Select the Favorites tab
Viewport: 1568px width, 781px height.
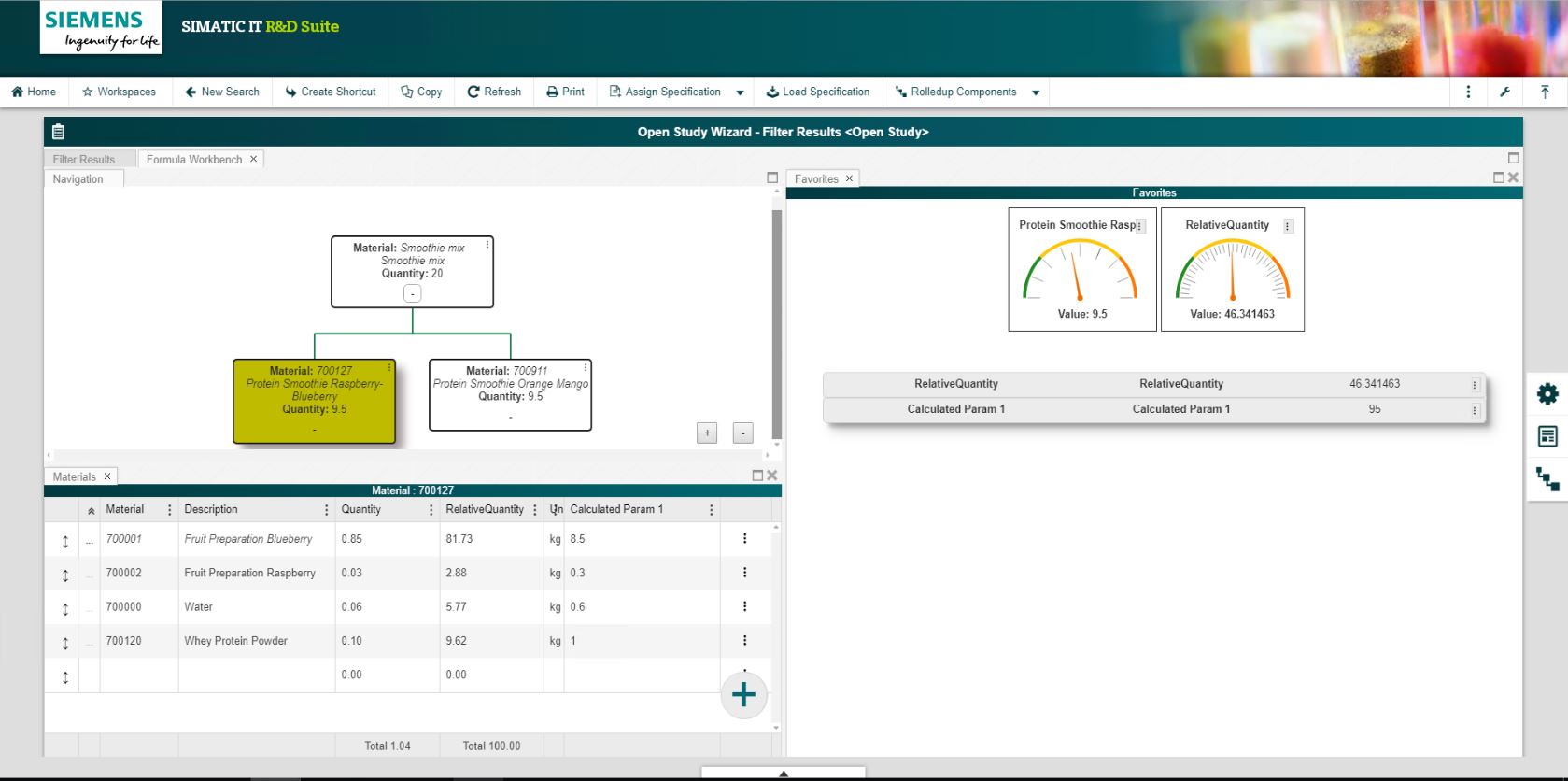click(816, 179)
